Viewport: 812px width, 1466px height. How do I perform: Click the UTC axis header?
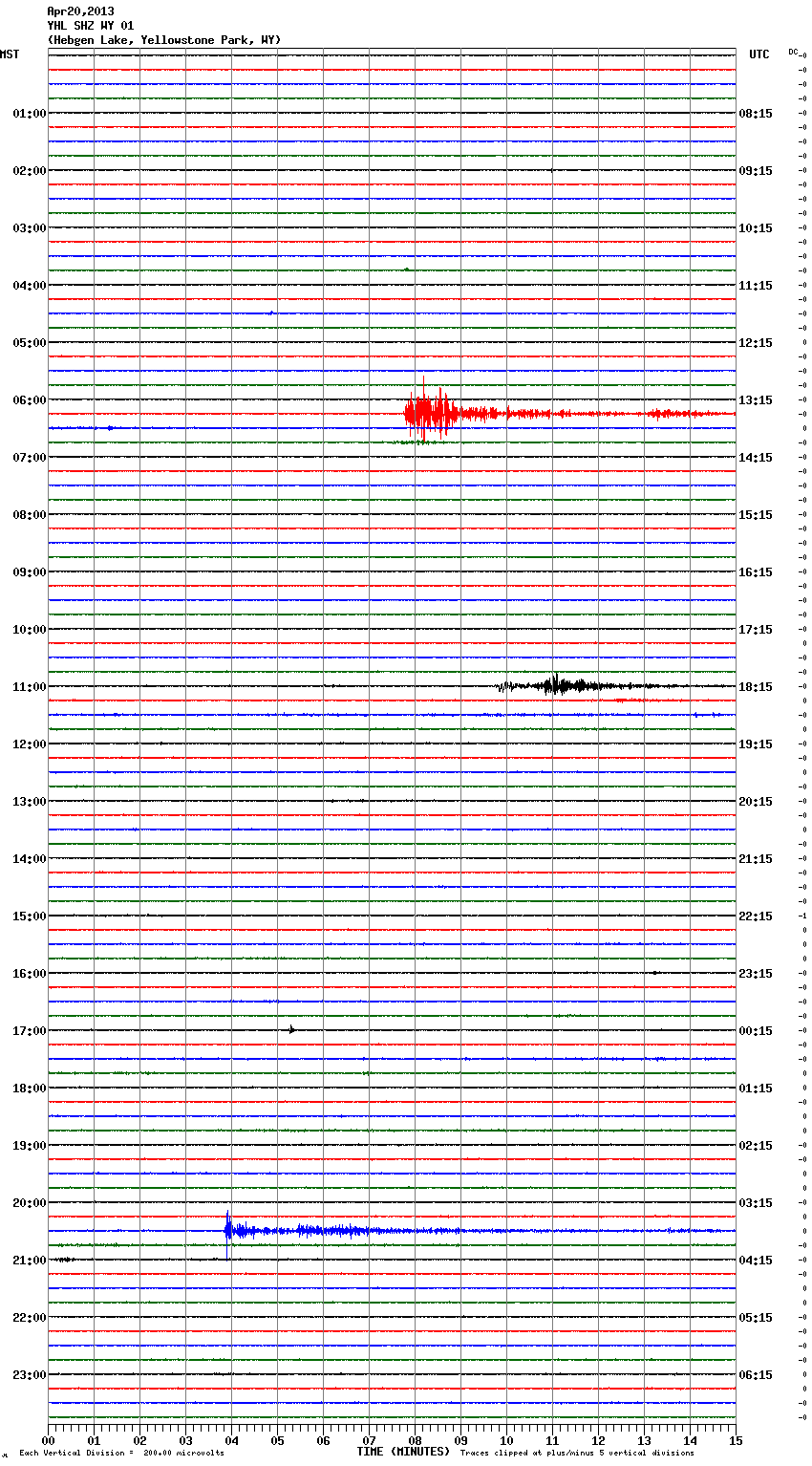click(759, 54)
